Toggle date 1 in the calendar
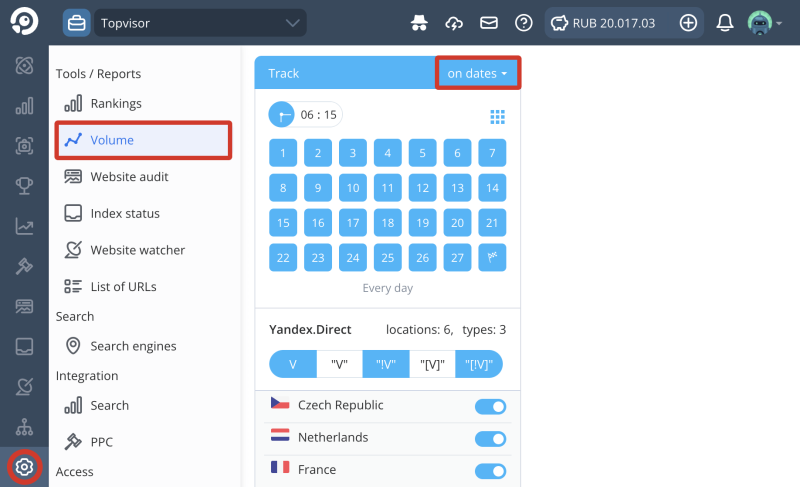The image size is (800, 487). 283,153
